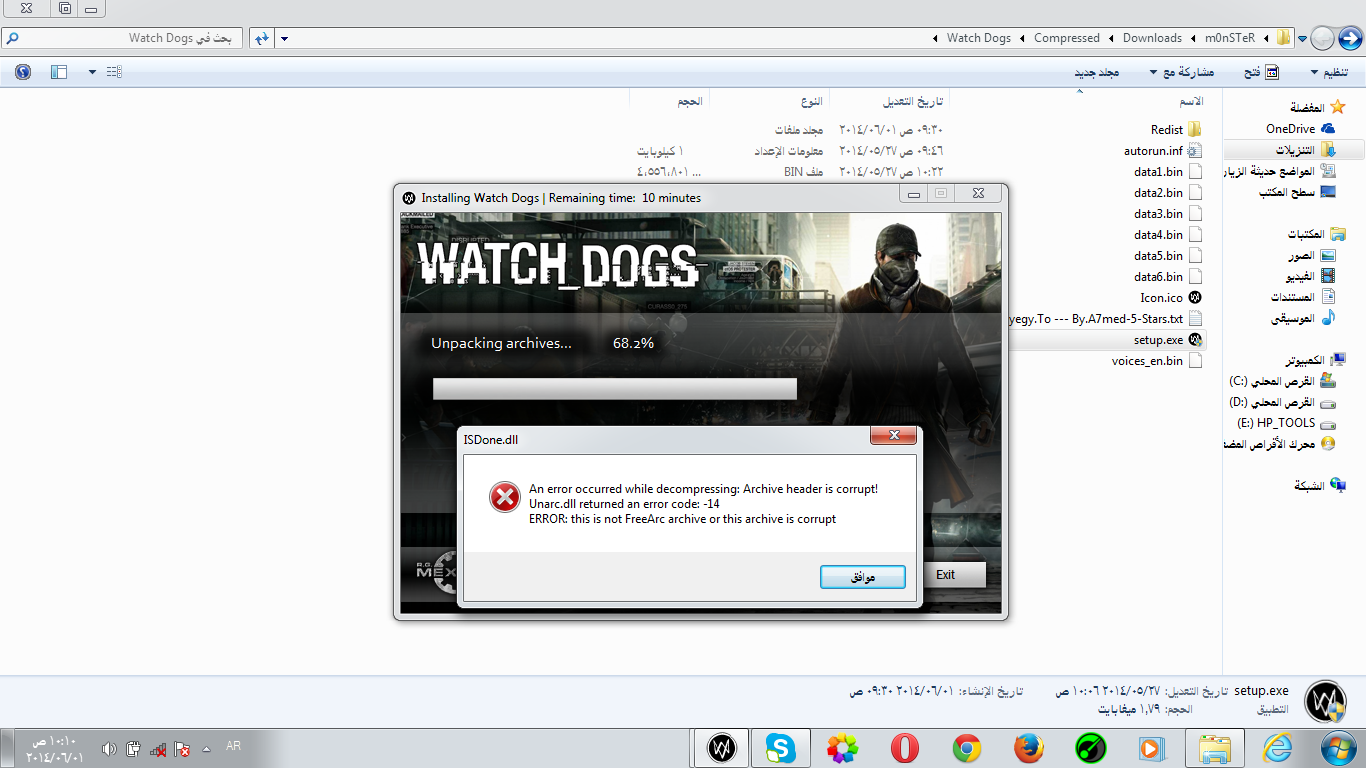Click OK in the ISDone.dll error dialog
Viewport: 1366px width, 768px height.
point(862,577)
